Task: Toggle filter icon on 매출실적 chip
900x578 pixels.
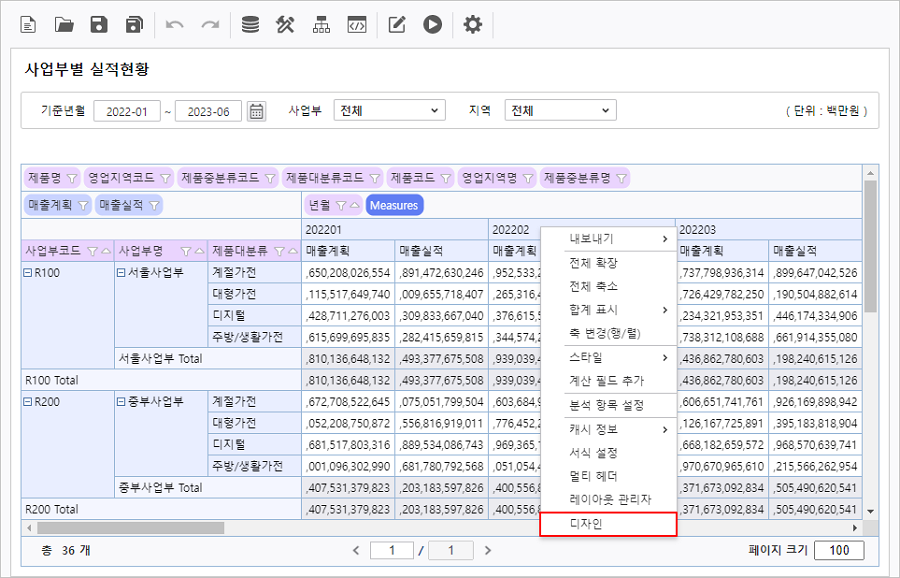Action: pos(155,205)
